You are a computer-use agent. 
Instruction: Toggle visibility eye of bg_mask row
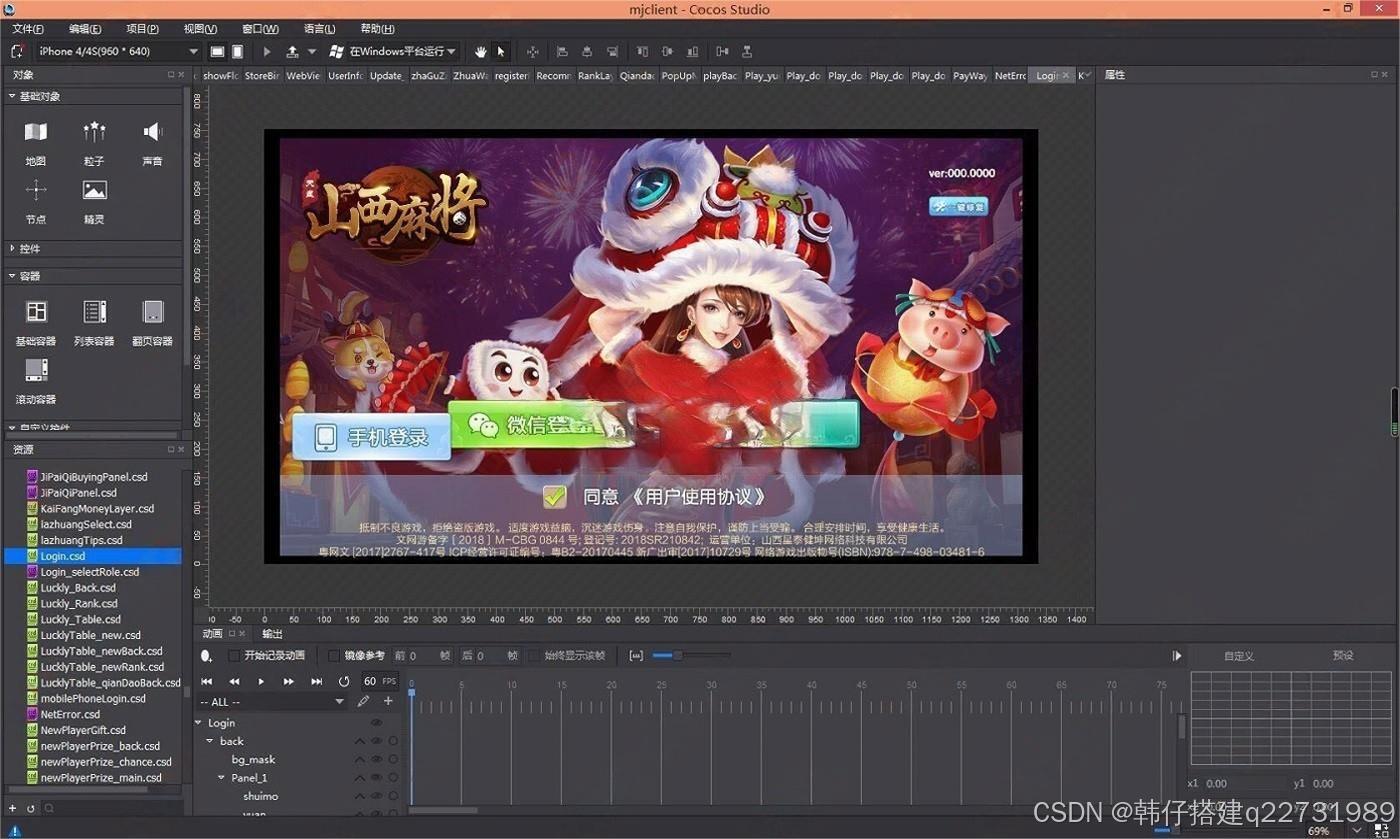click(x=377, y=760)
